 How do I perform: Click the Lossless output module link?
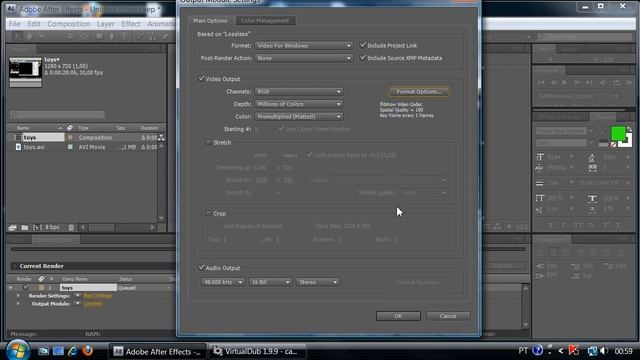coord(93,304)
